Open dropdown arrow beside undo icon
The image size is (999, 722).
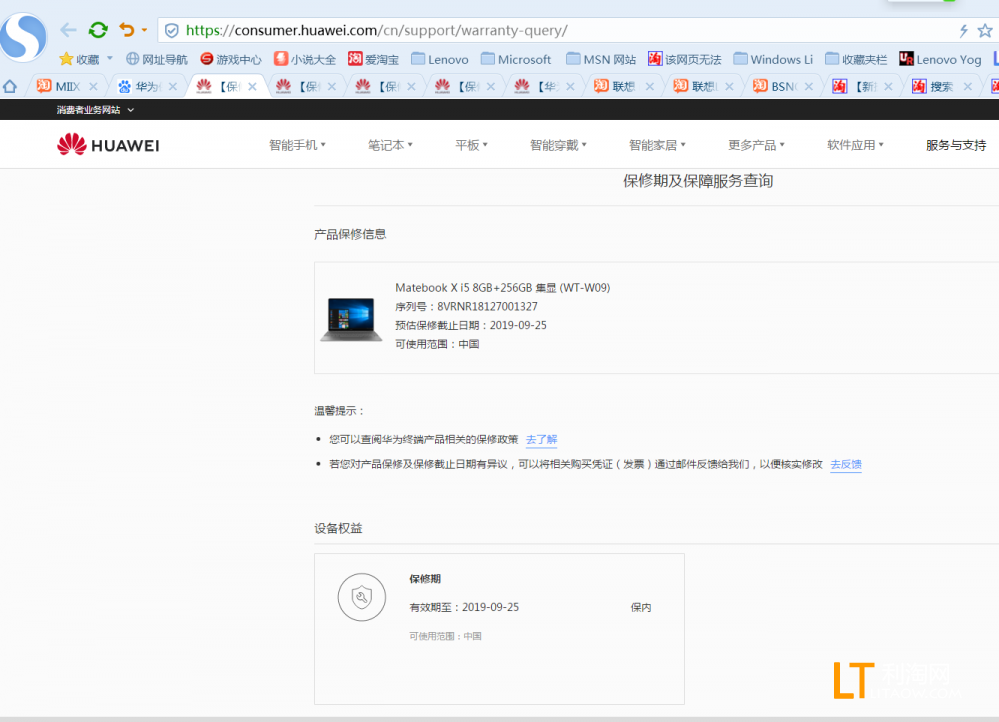[145, 30]
